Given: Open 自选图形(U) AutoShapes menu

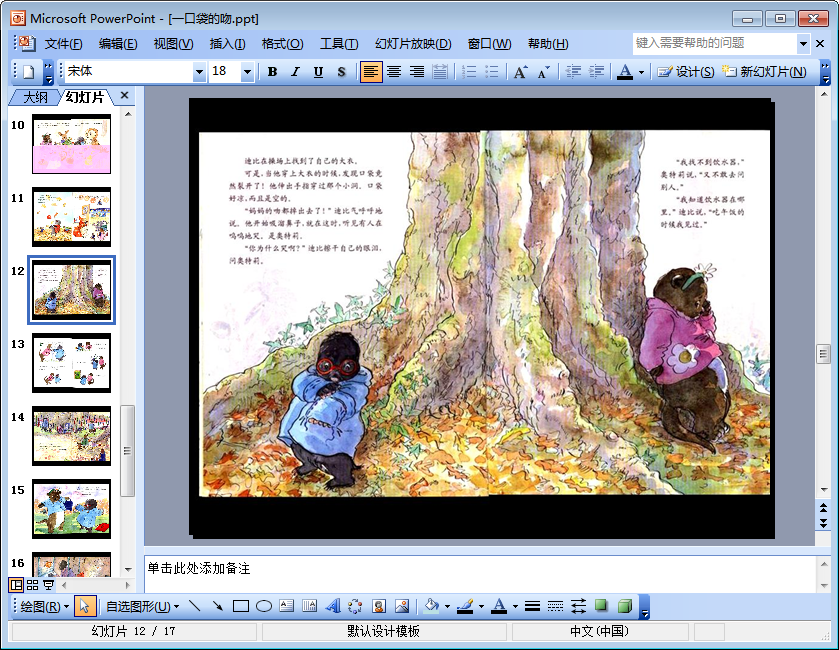Looking at the screenshot, I should [x=142, y=606].
